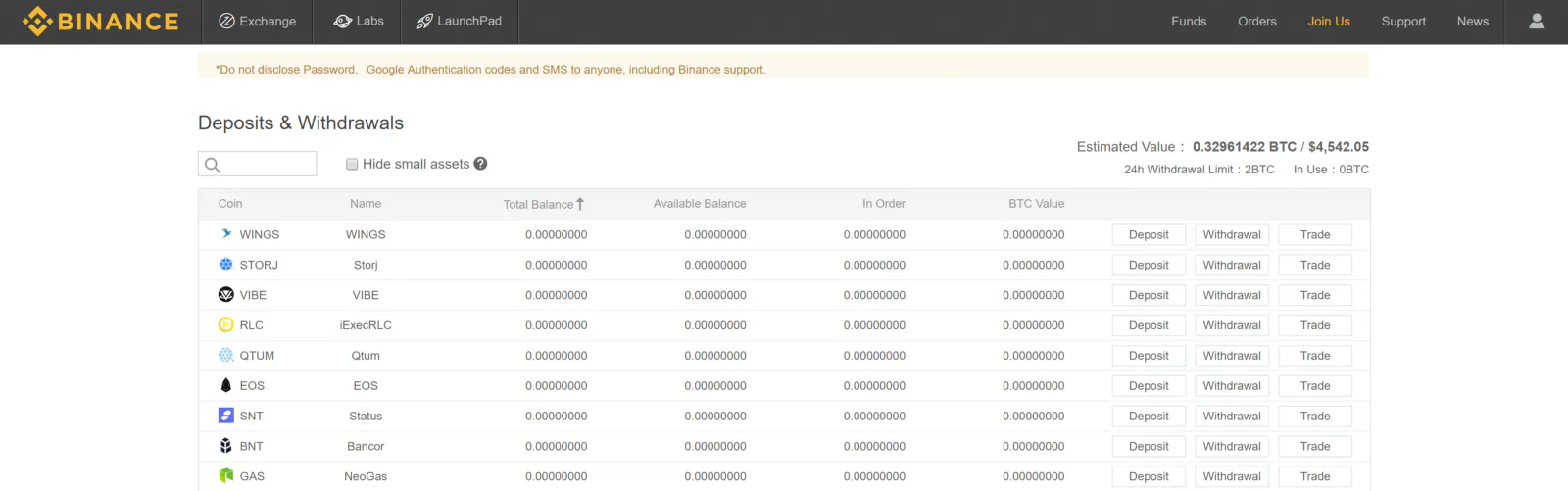Click Withdrawal for WINGS
The width and height of the screenshot is (1568, 491).
(1232, 235)
